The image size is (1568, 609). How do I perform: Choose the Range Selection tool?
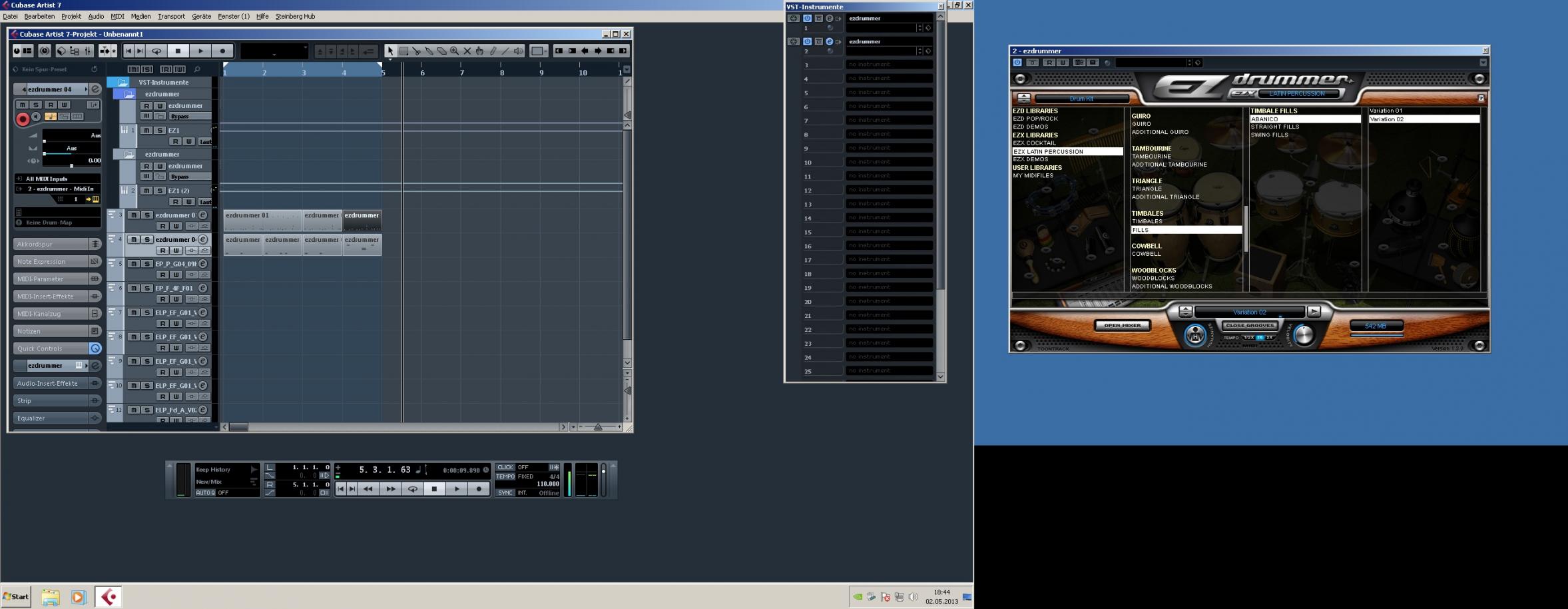tap(403, 51)
